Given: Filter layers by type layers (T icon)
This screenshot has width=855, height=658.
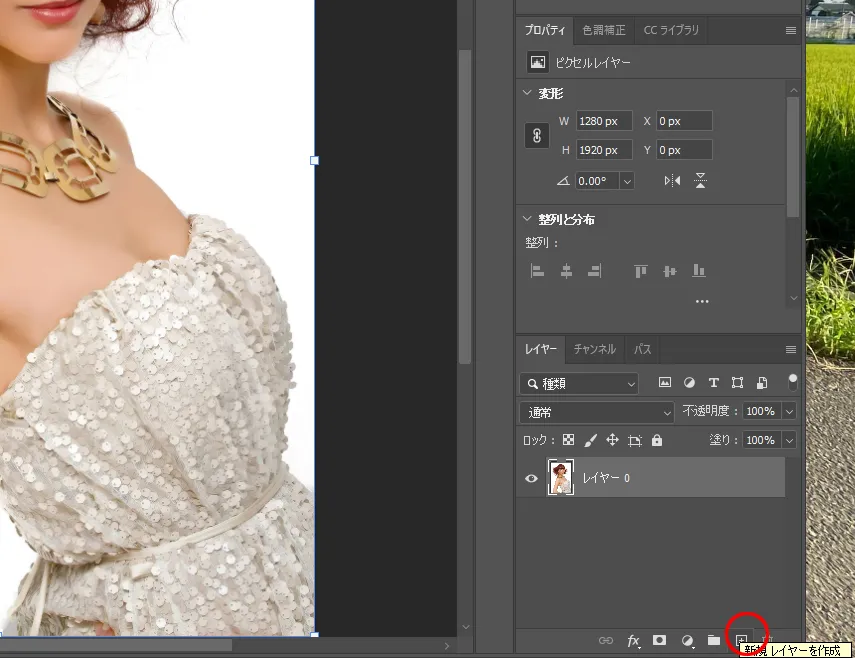Looking at the screenshot, I should [x=713, y=383].
